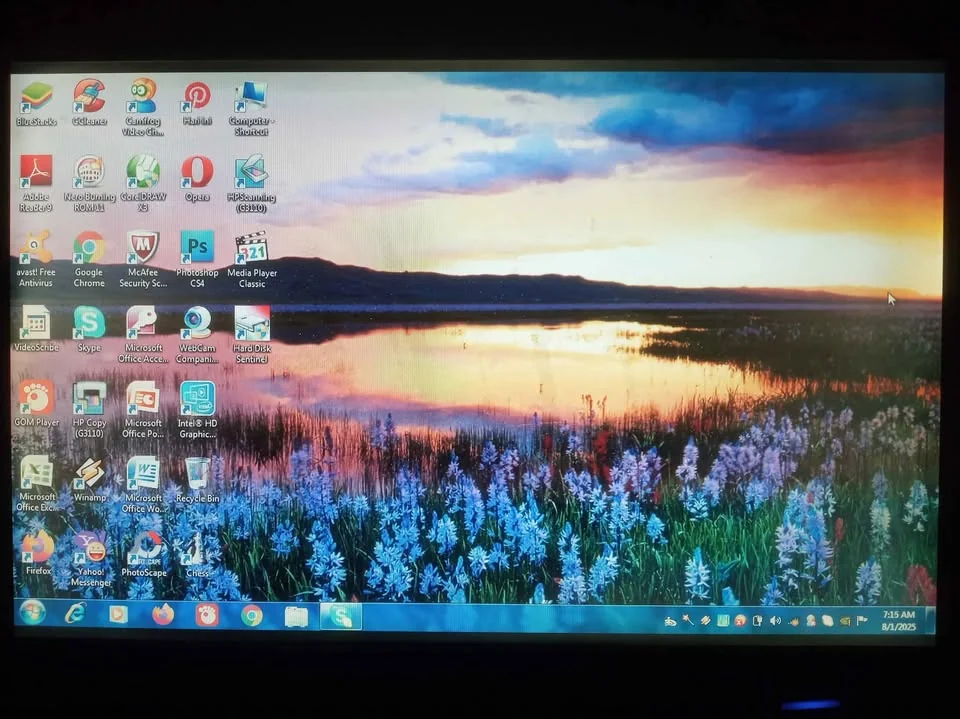Click the PhotoScape desktop icon
The image size is (960, 719).
point(144,554)
